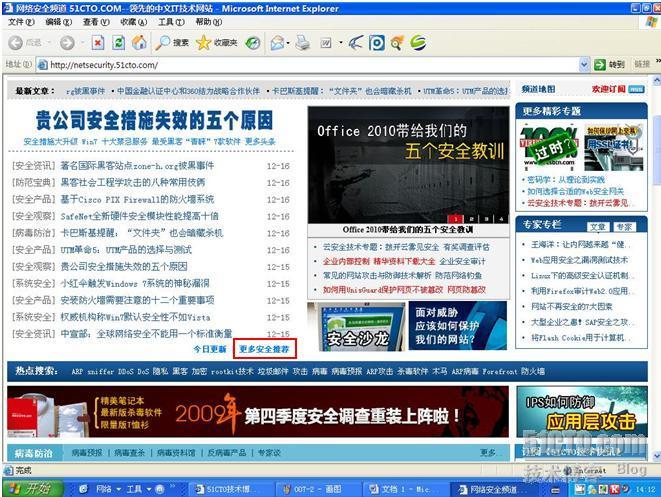The image size is (661, 497).
Task: Stop page loading with red X icon
Action: click(x=98, y=43)
